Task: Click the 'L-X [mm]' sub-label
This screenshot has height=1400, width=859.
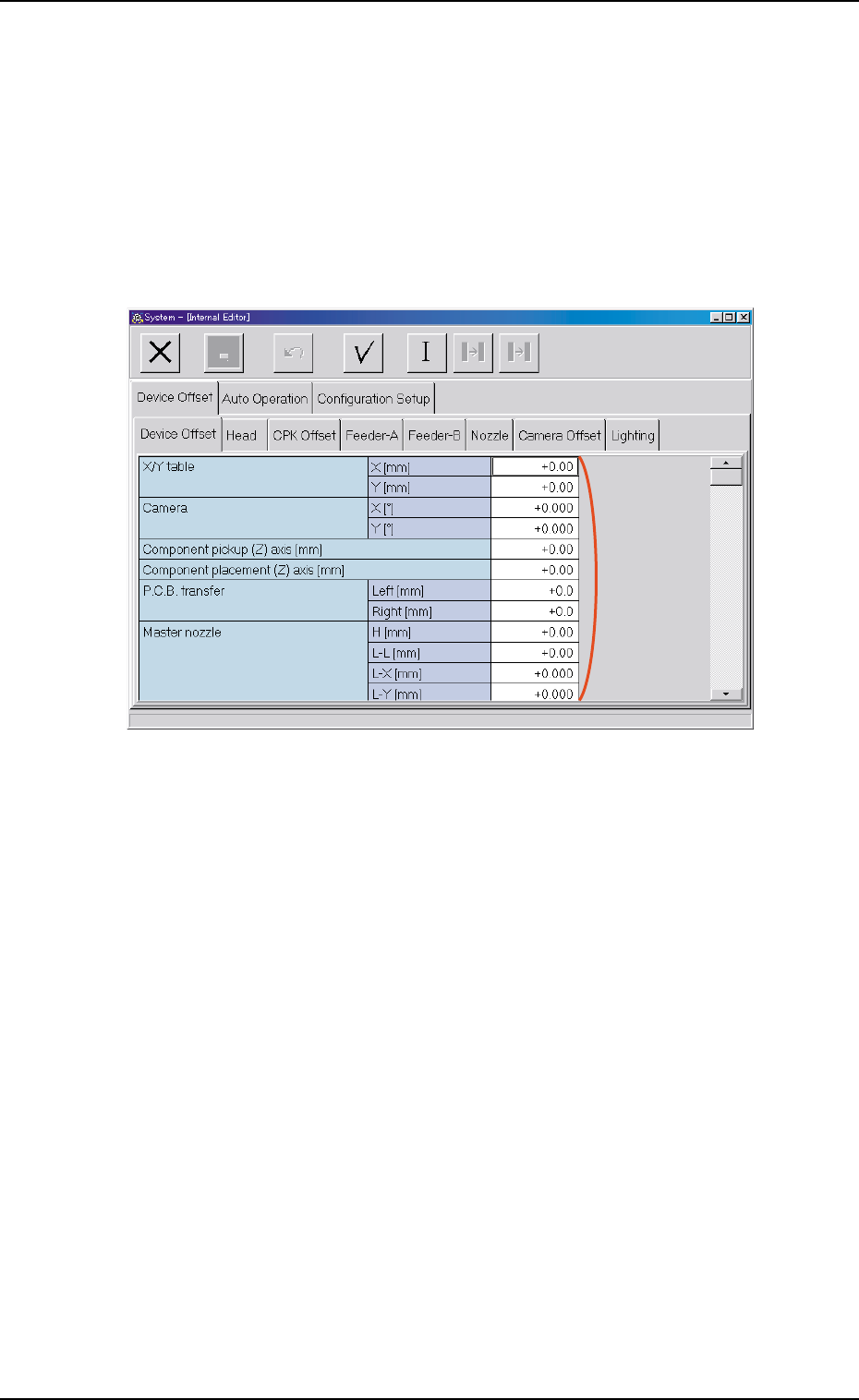Action: tap(396, 674)
